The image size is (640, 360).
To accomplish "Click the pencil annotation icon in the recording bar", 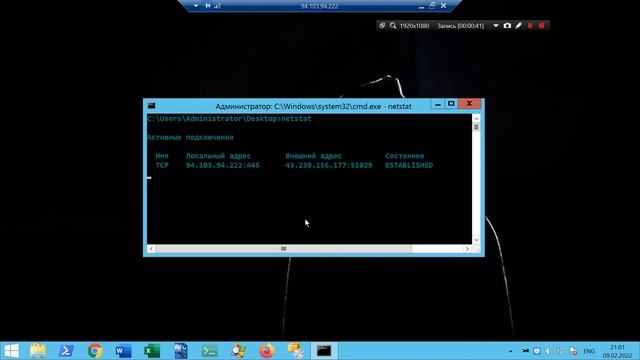I will (x=518, y=25).
